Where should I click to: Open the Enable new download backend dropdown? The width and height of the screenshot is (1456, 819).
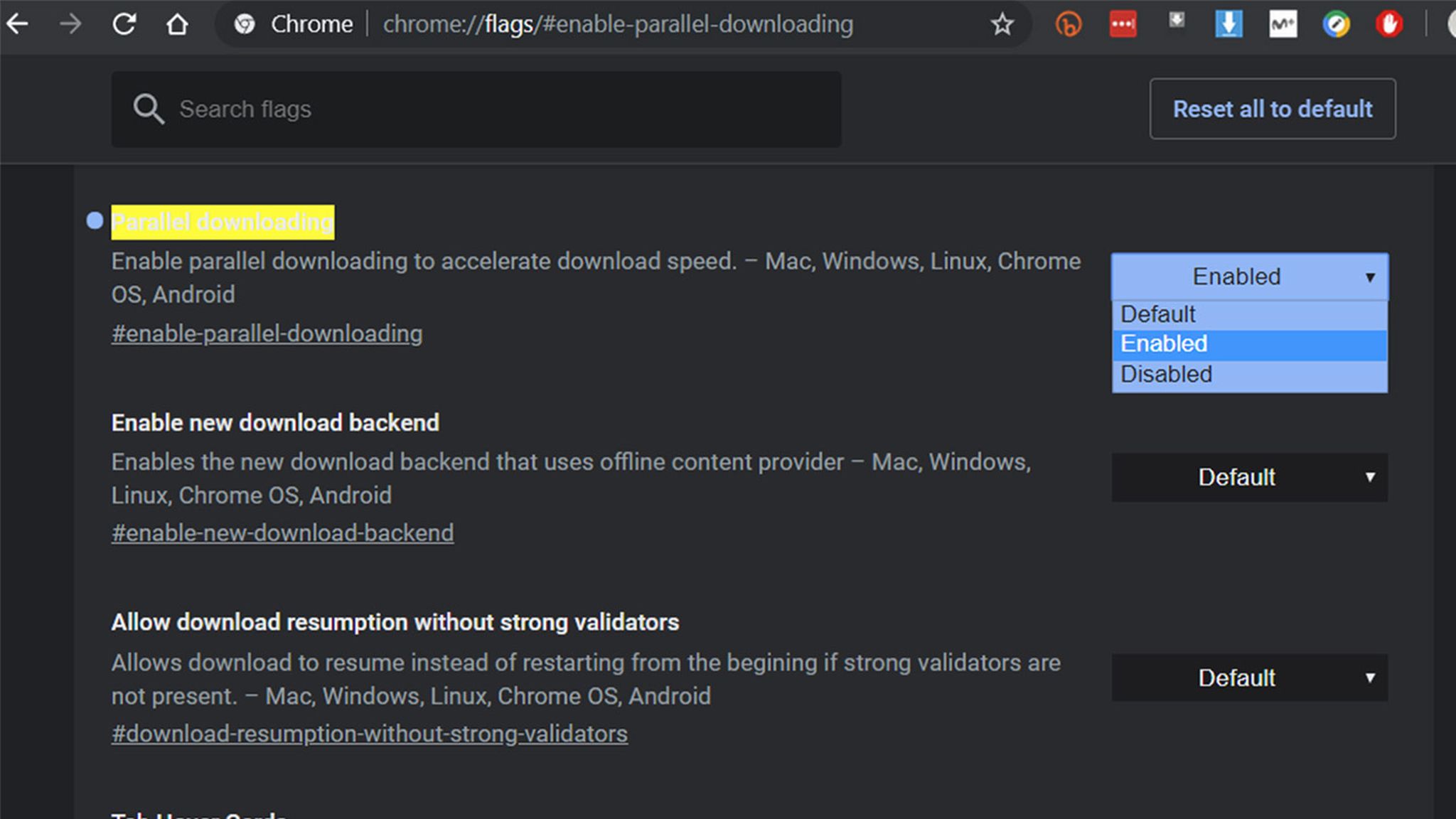1248,477
